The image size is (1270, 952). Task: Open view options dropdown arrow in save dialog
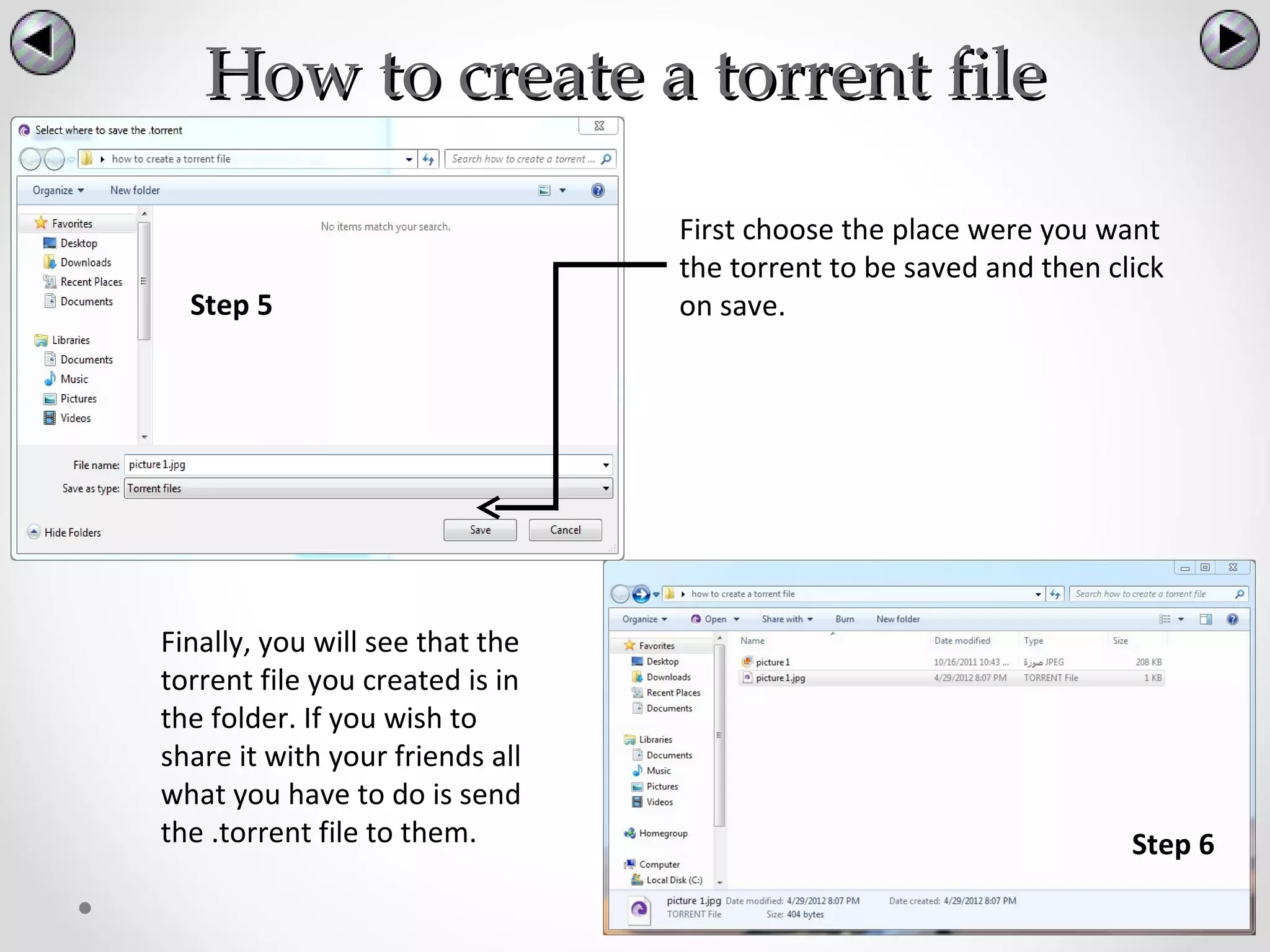click(562, 190)
